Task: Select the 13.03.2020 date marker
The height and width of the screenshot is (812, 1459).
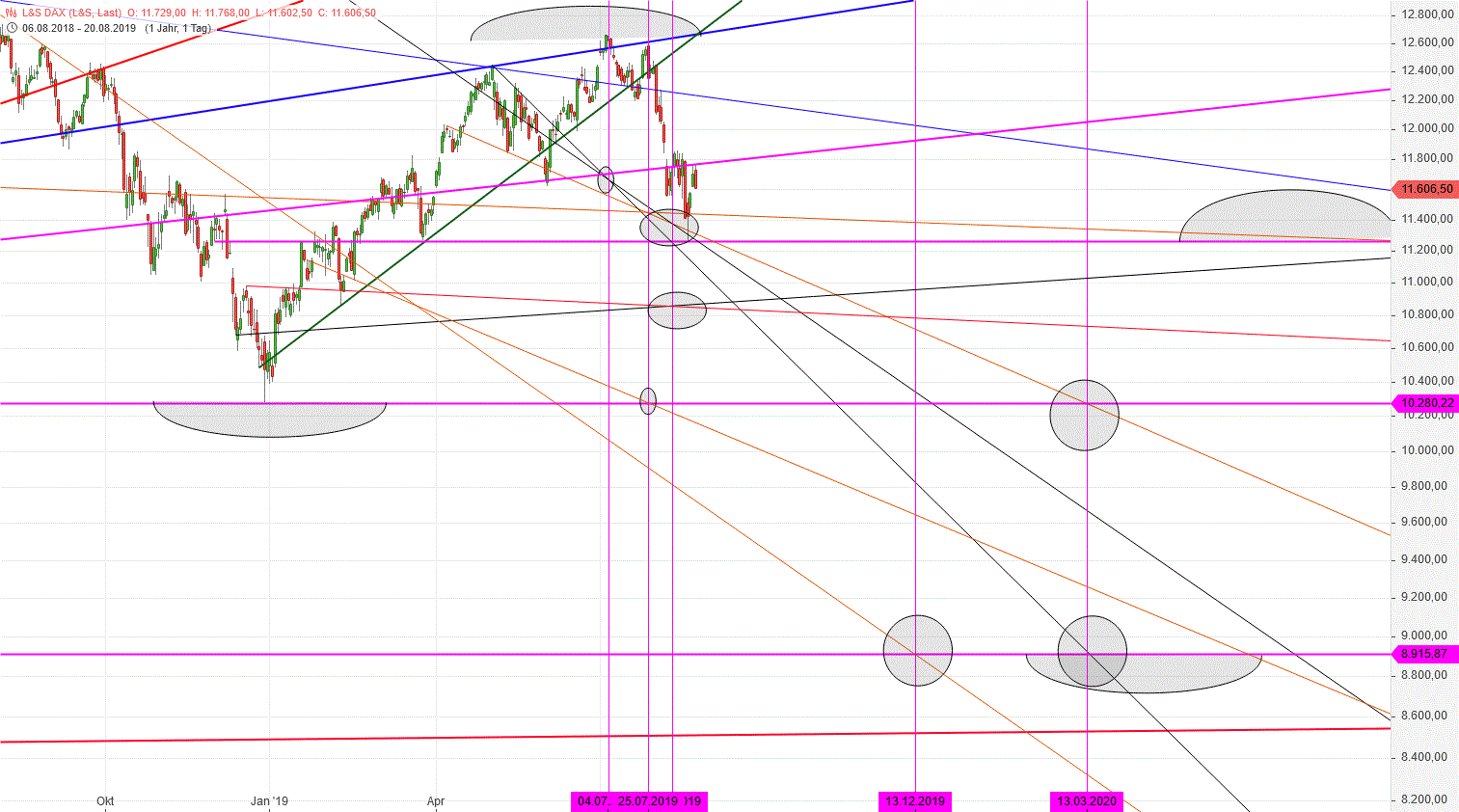Action: (1087, 801)
